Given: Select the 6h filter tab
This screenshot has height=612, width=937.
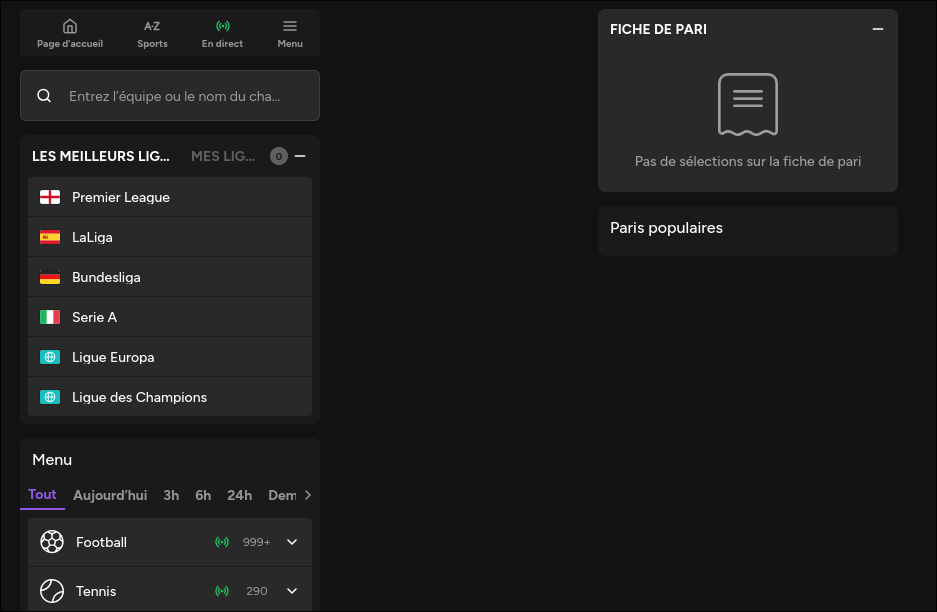Looking at the screenshot, I should pyautogui.click(x=203, y=495).
